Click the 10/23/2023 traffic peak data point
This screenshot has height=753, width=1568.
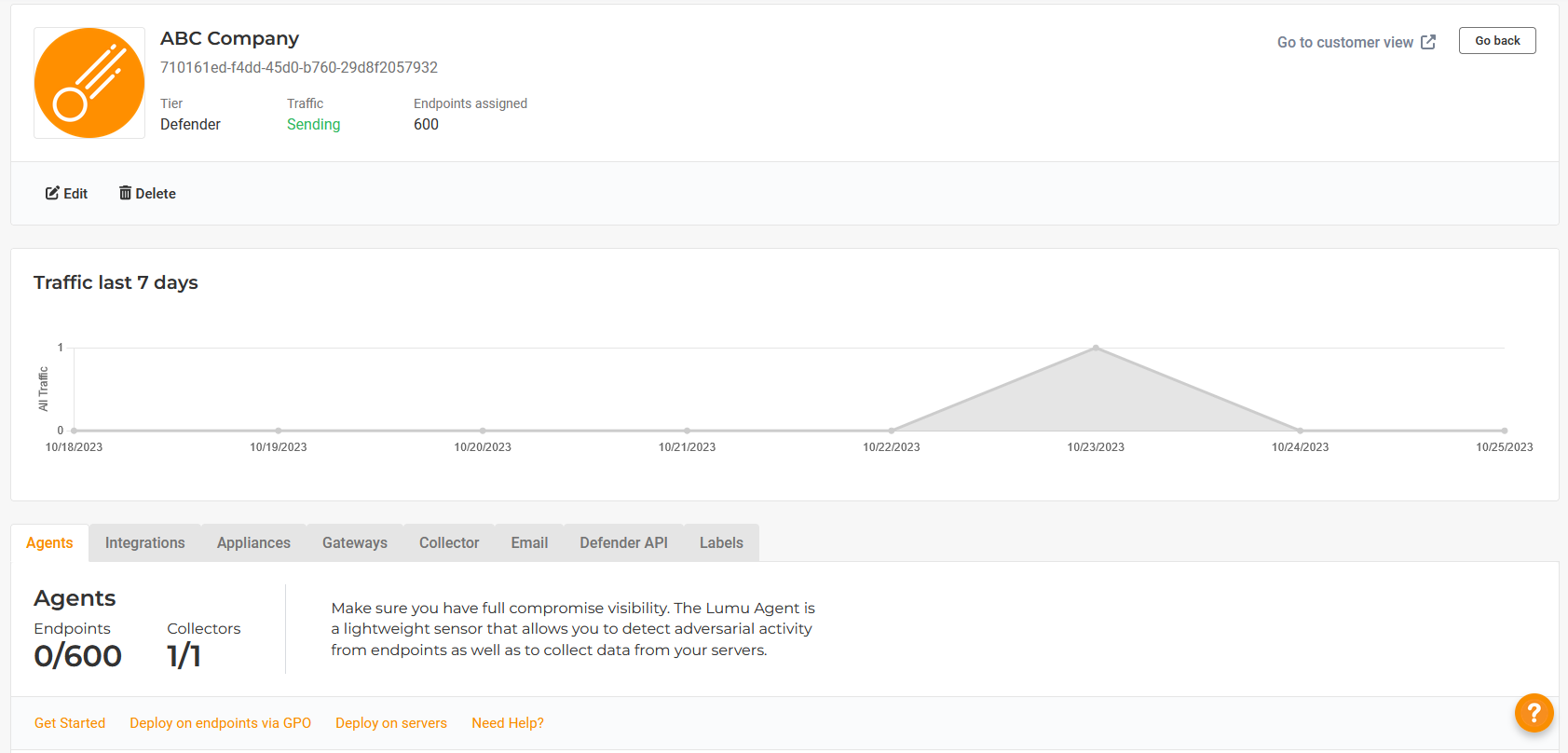pyautogui.click(x=1096, y=348)
